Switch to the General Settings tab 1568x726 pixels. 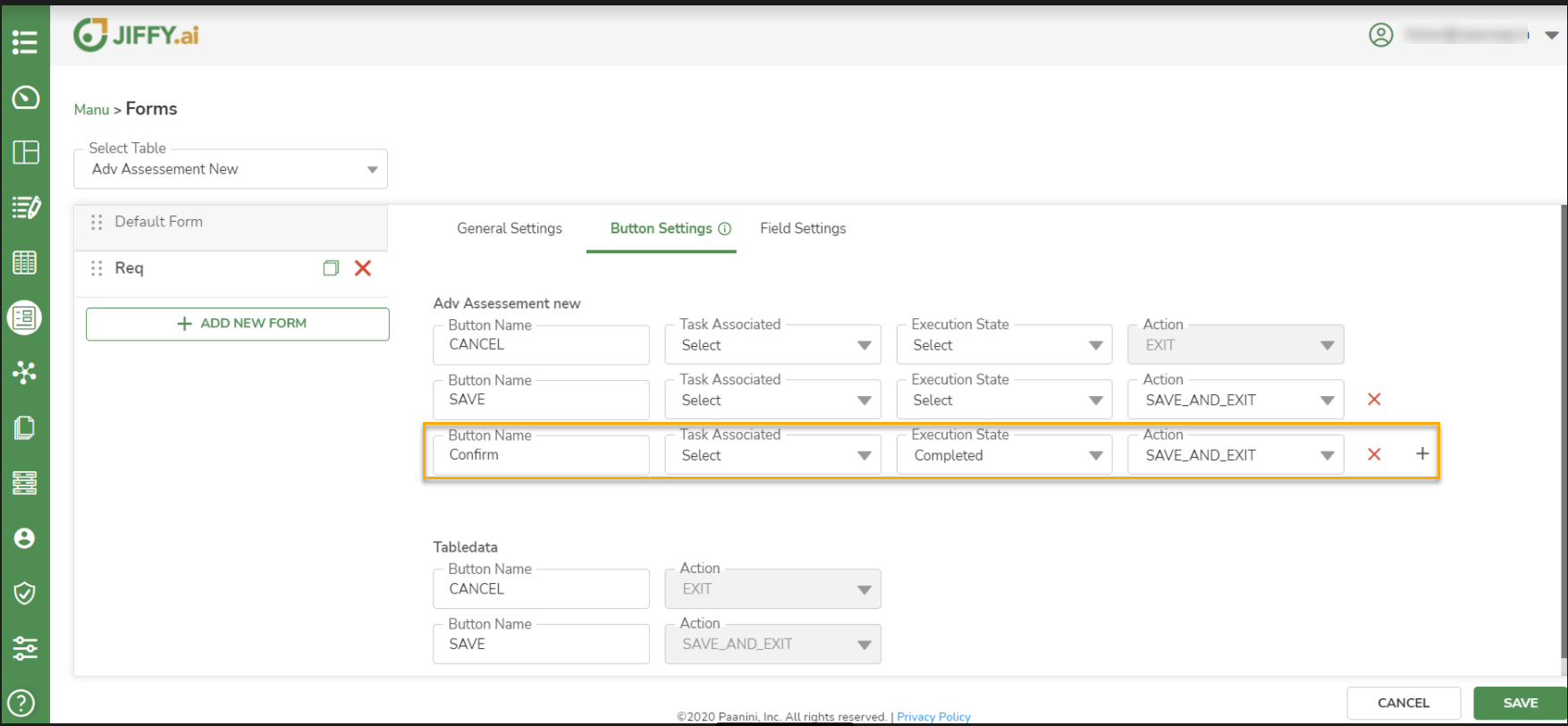[x=510, y=229]
